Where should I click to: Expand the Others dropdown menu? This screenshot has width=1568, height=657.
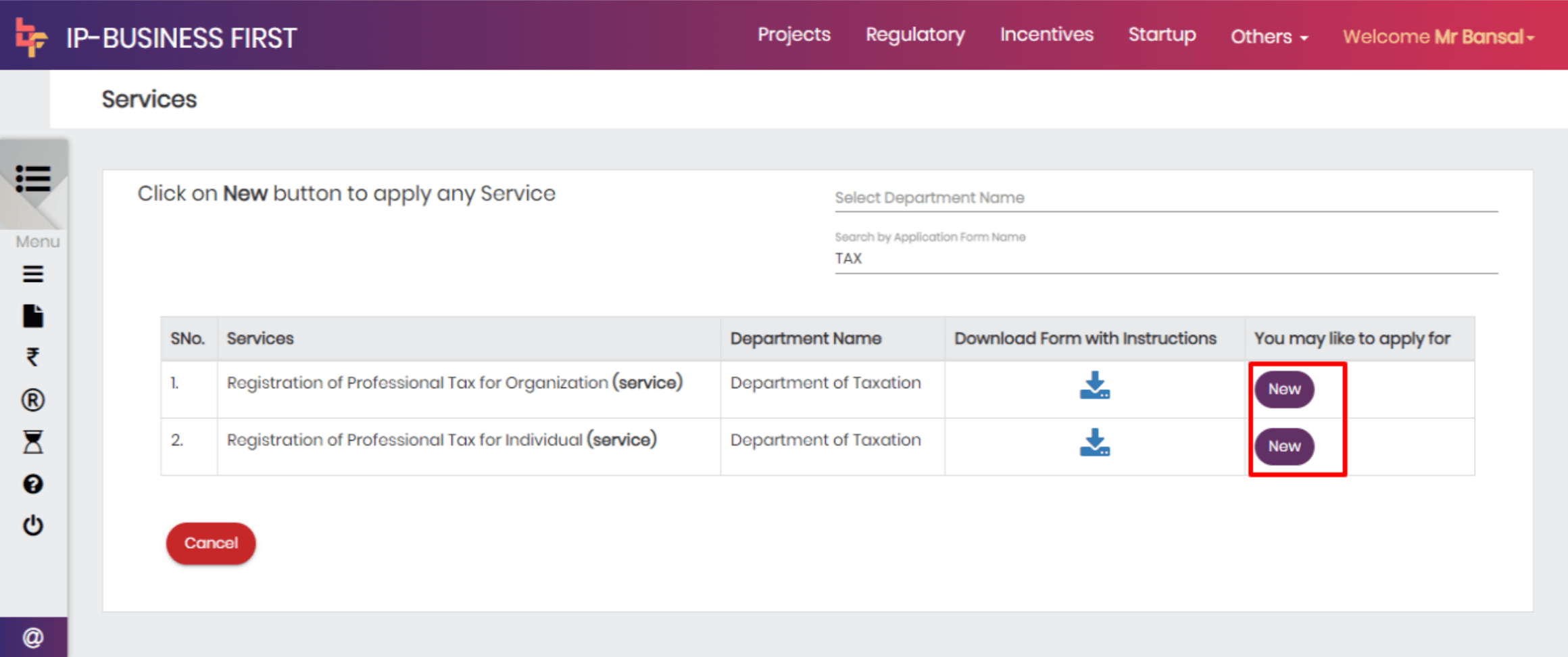click(x=1269, y=36)
